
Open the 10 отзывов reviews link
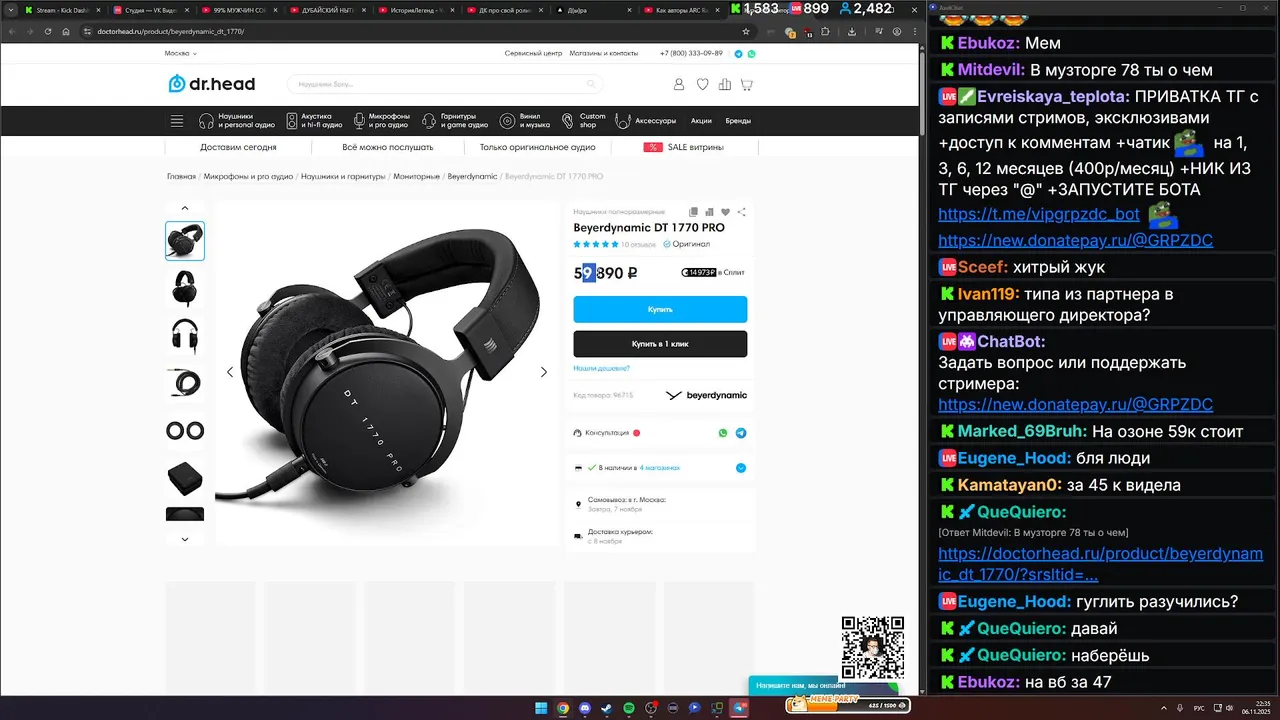tap(638, 244)
